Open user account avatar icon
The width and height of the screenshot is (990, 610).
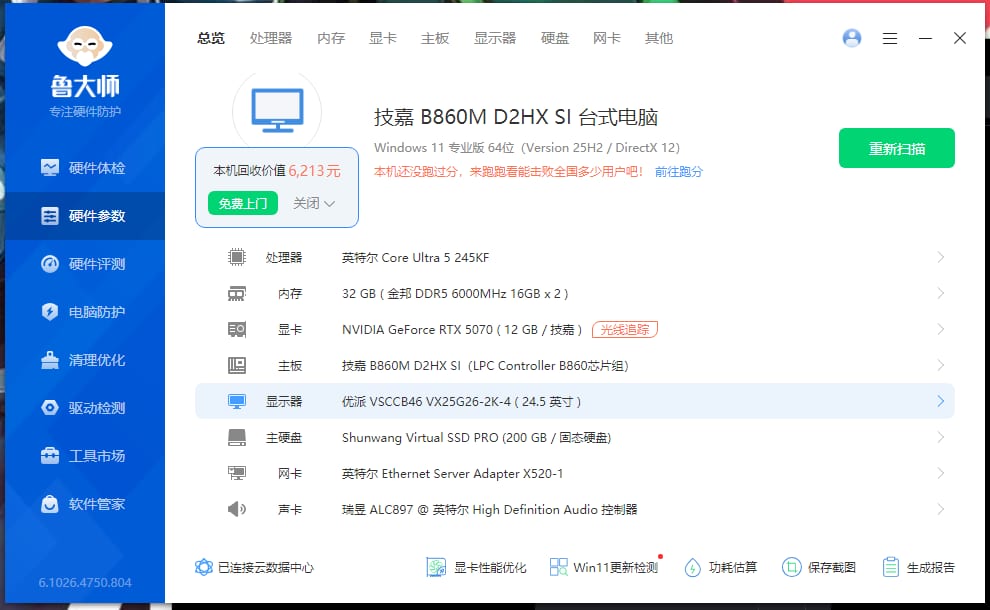click(852, 38)
